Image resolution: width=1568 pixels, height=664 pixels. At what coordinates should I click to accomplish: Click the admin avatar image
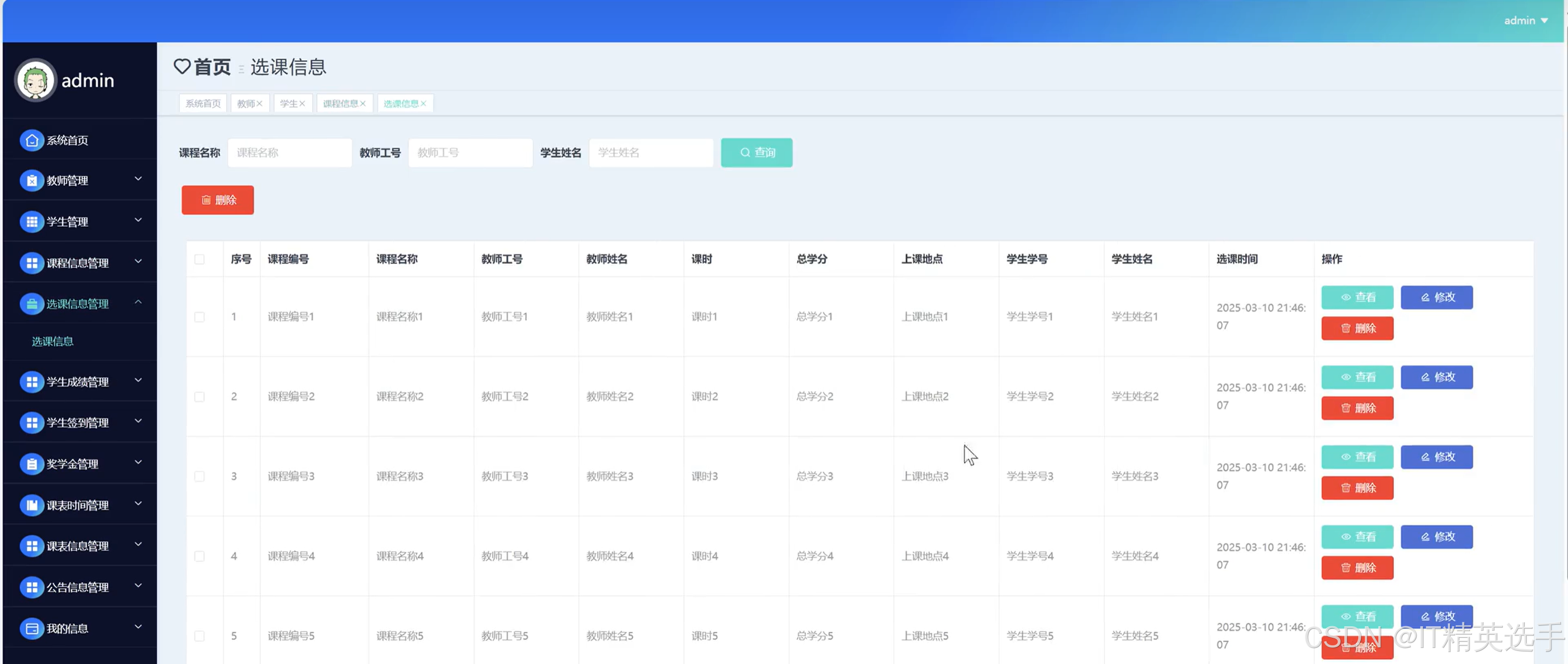click(35, 80)
